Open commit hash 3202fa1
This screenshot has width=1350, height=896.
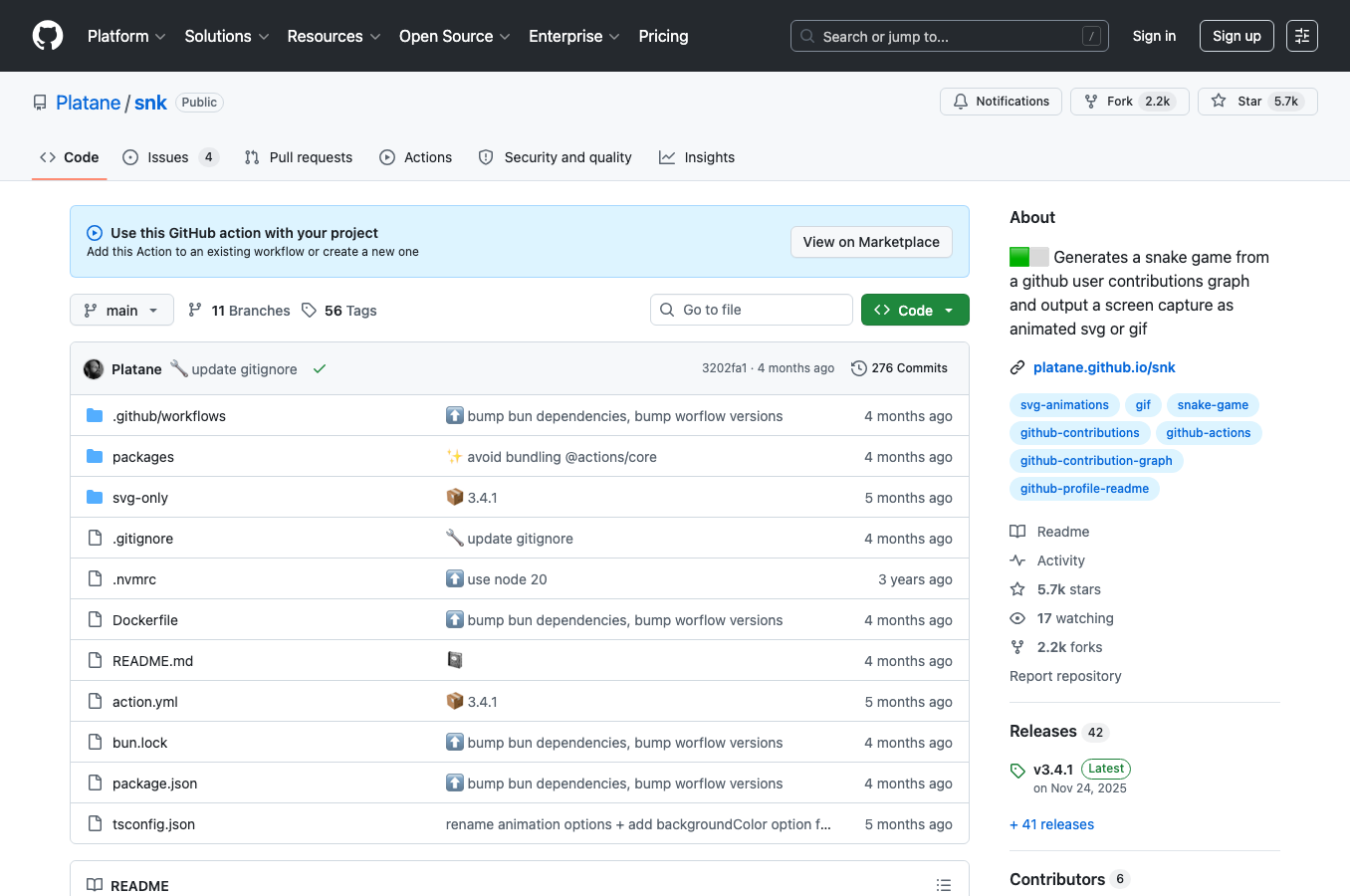(724, 368)
